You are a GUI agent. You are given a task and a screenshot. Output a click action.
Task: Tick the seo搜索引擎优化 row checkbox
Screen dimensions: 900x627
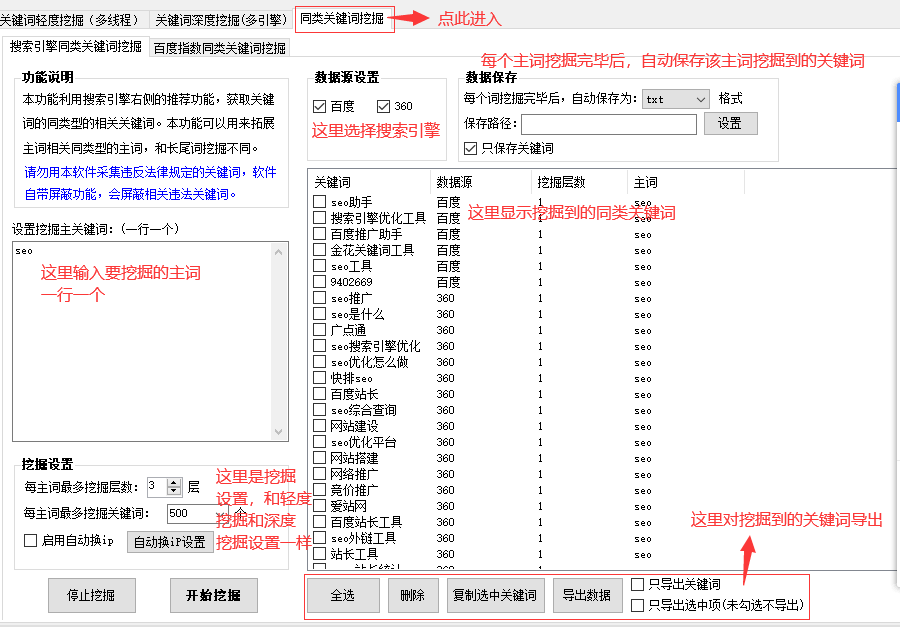(x=320, y=346)
